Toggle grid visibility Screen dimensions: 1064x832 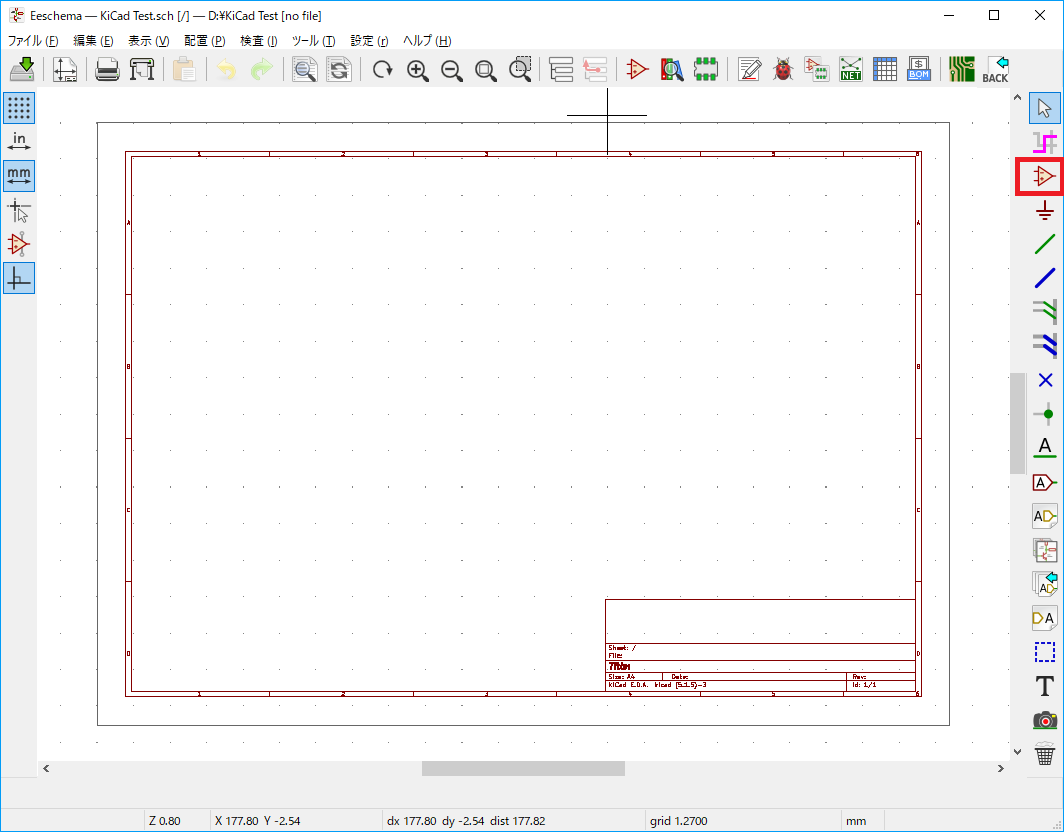pos(19,108)
